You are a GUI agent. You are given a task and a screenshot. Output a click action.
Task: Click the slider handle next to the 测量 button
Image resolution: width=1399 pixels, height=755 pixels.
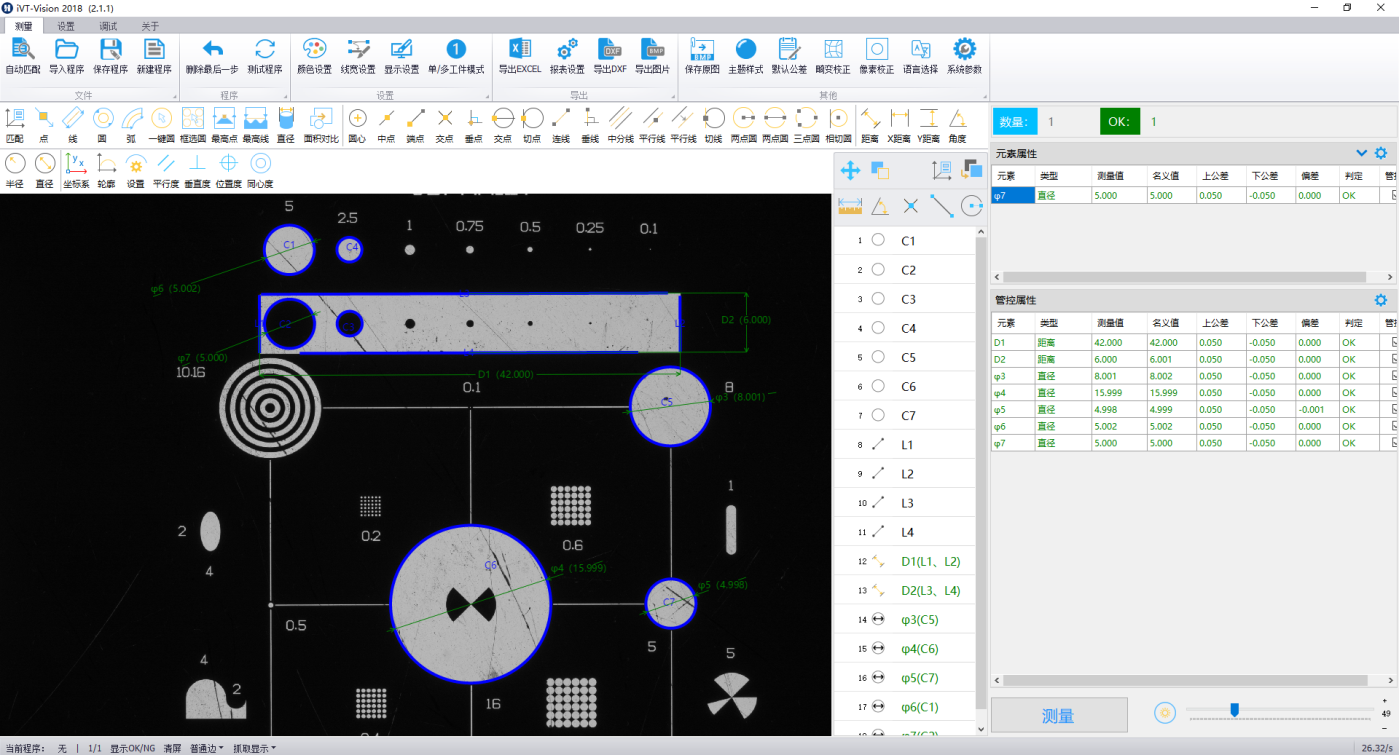point(1234,710)
